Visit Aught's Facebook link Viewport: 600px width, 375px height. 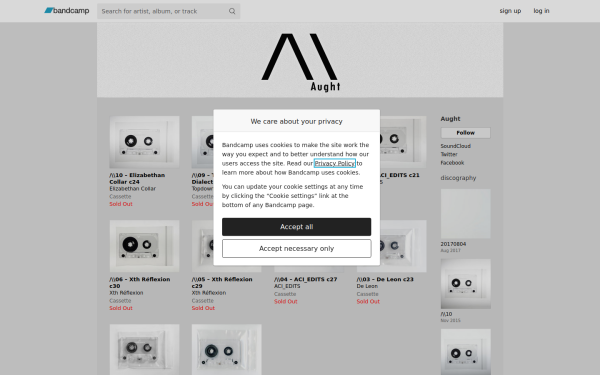pyautogui.click(x=452, y=163)
